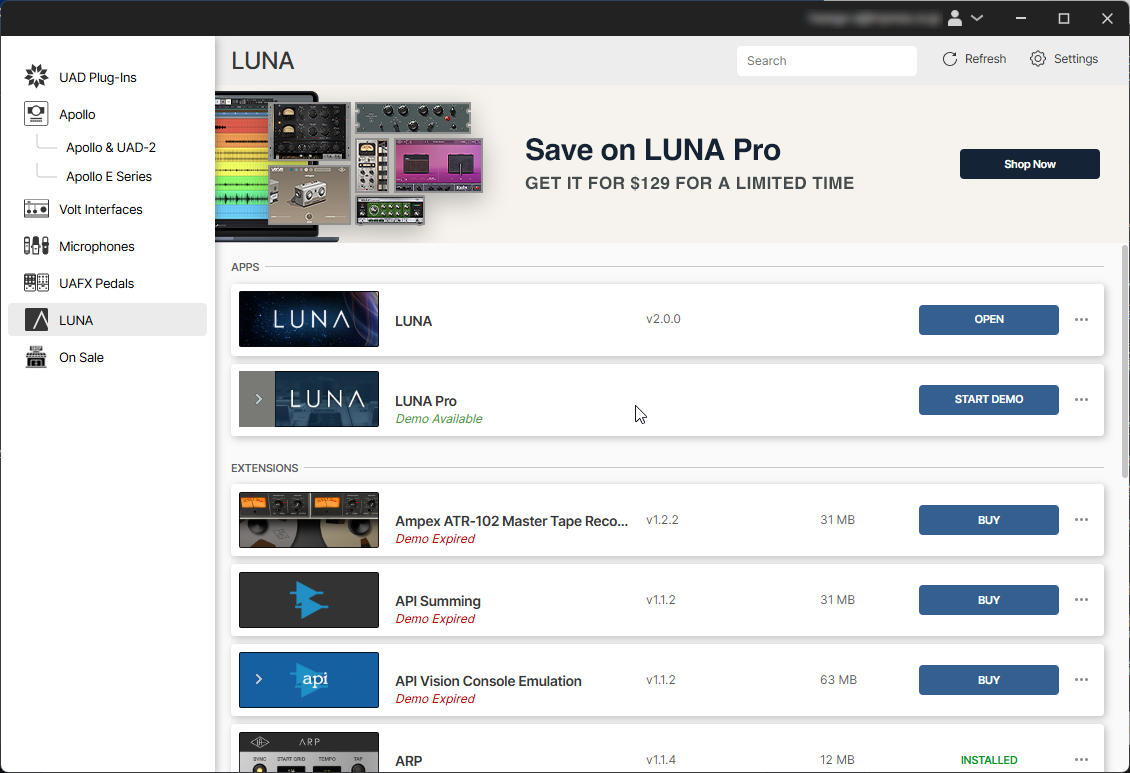Open the account dropdown arrow

coord(977,18)
